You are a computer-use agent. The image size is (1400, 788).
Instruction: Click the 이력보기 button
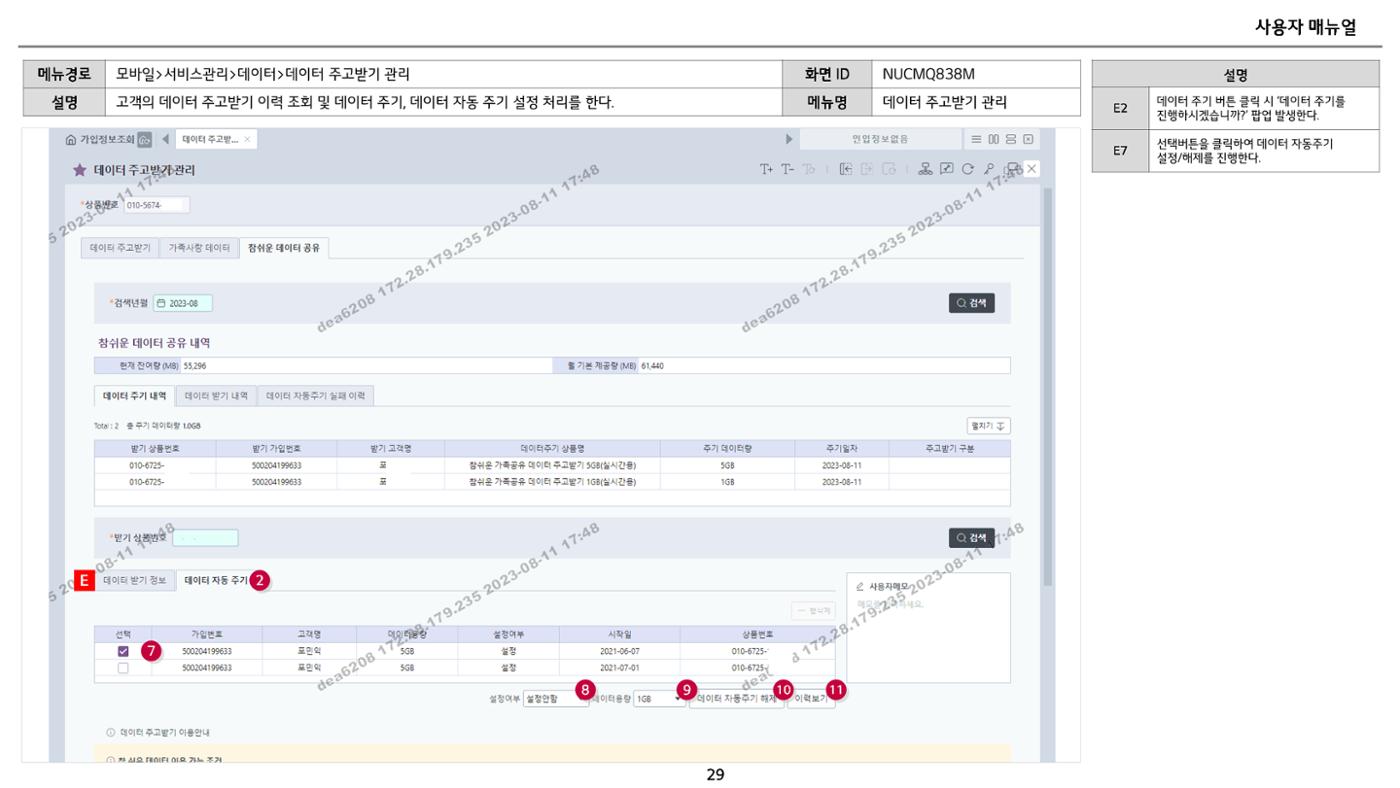(x=811, y=700)
